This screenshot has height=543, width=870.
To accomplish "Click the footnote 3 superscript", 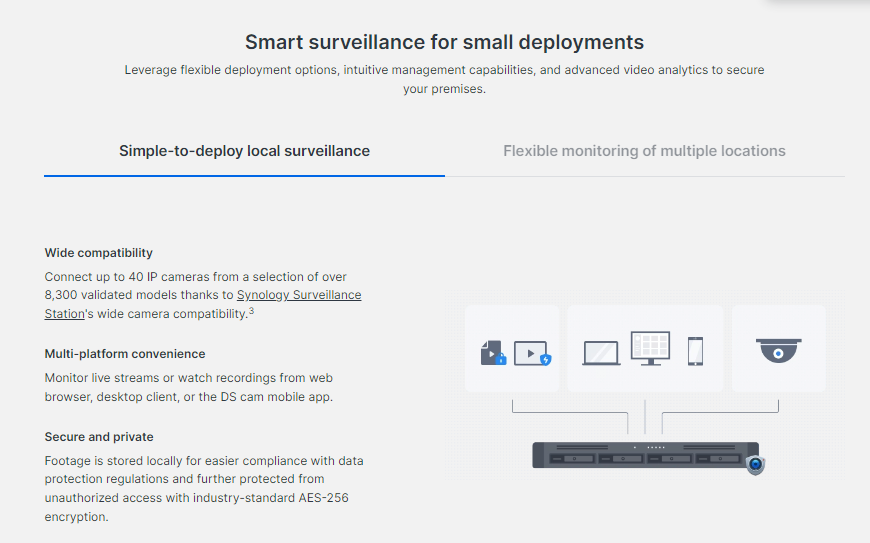I will tap(251, 311).
